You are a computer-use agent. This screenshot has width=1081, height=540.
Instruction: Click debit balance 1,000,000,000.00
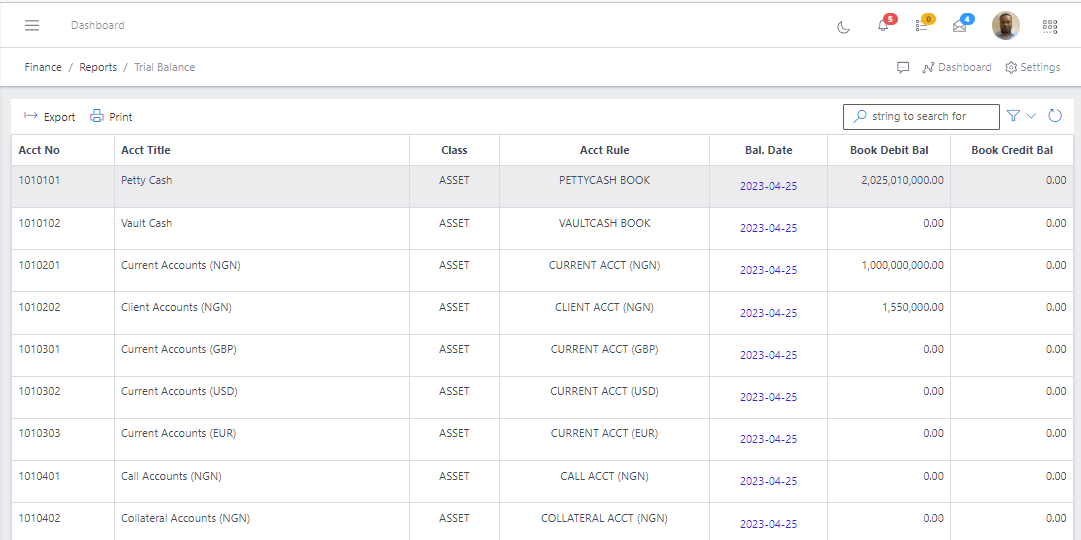[902, 266]
